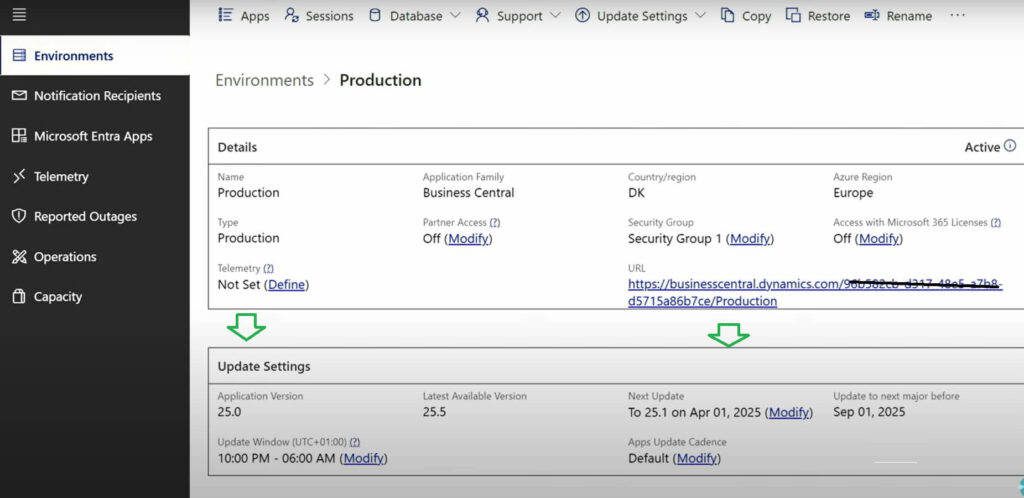The height and width of the screenshot is (498, 1024).
Task: Select the Microsoft Entra Apps icon
Action: point(20,136)
